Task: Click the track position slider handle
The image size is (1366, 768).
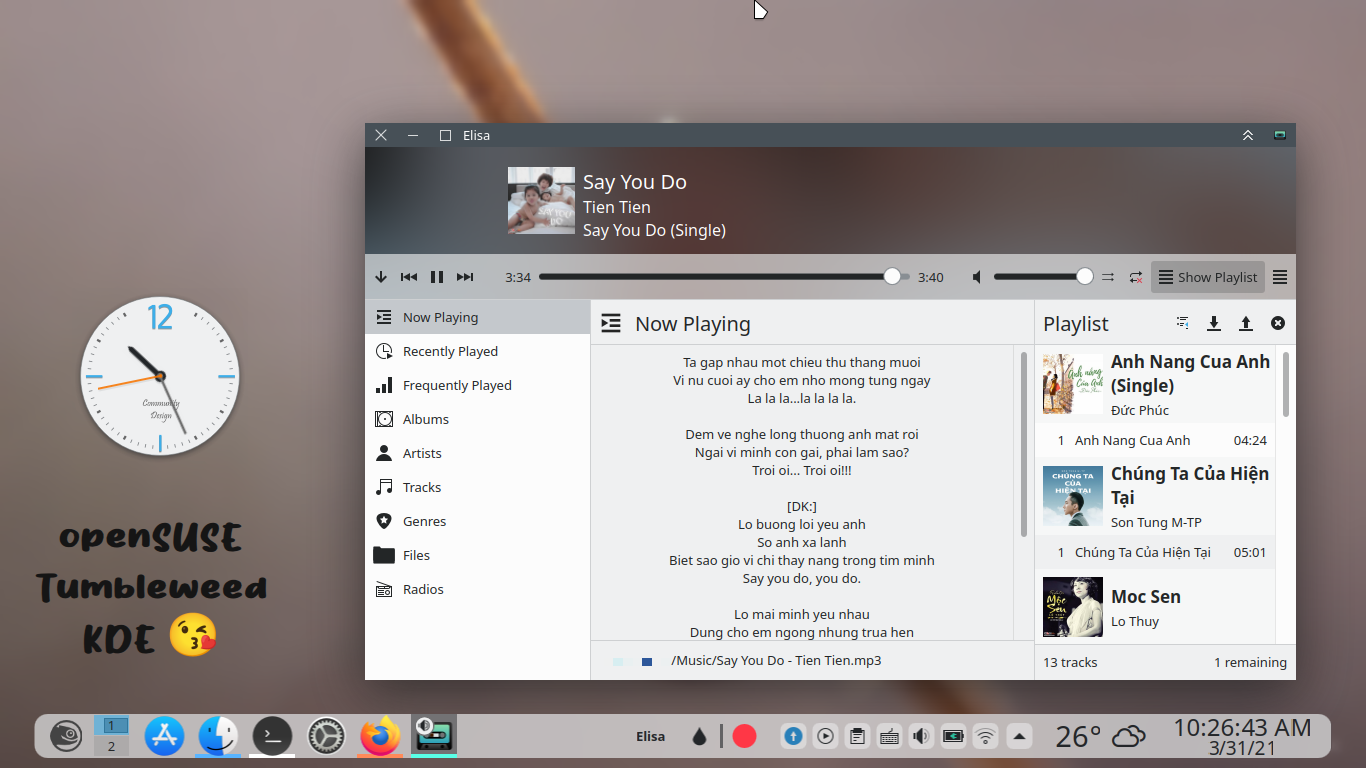Action: 892,276
